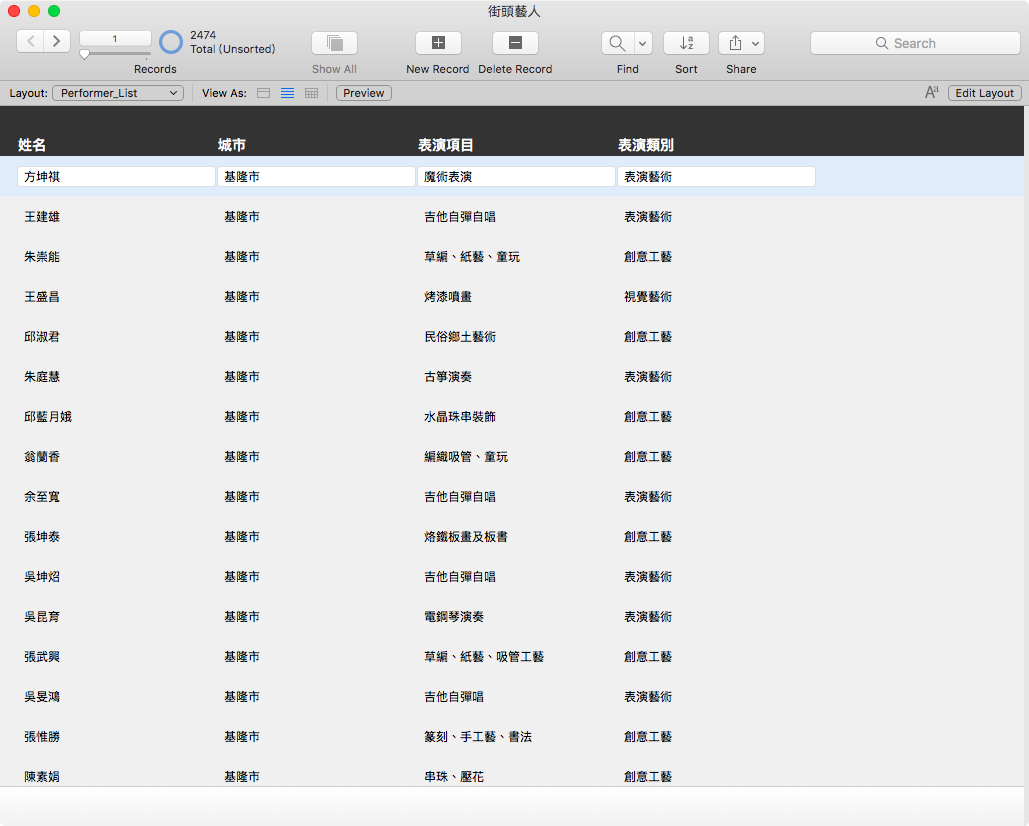Select the name 張坤泰
This screenshot has width=1029, height=826.
[x=42, y=537]
